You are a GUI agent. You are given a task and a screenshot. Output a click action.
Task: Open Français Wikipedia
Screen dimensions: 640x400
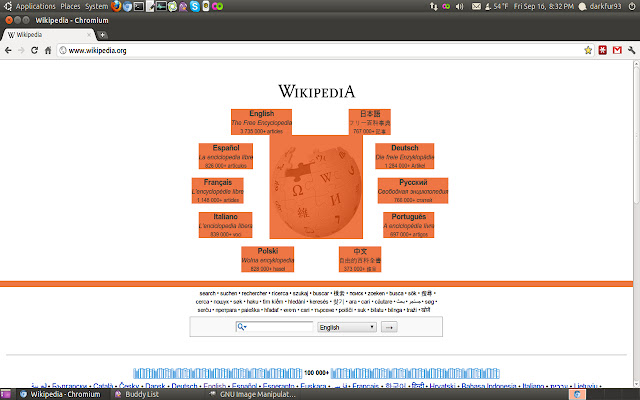pos(218,191)
